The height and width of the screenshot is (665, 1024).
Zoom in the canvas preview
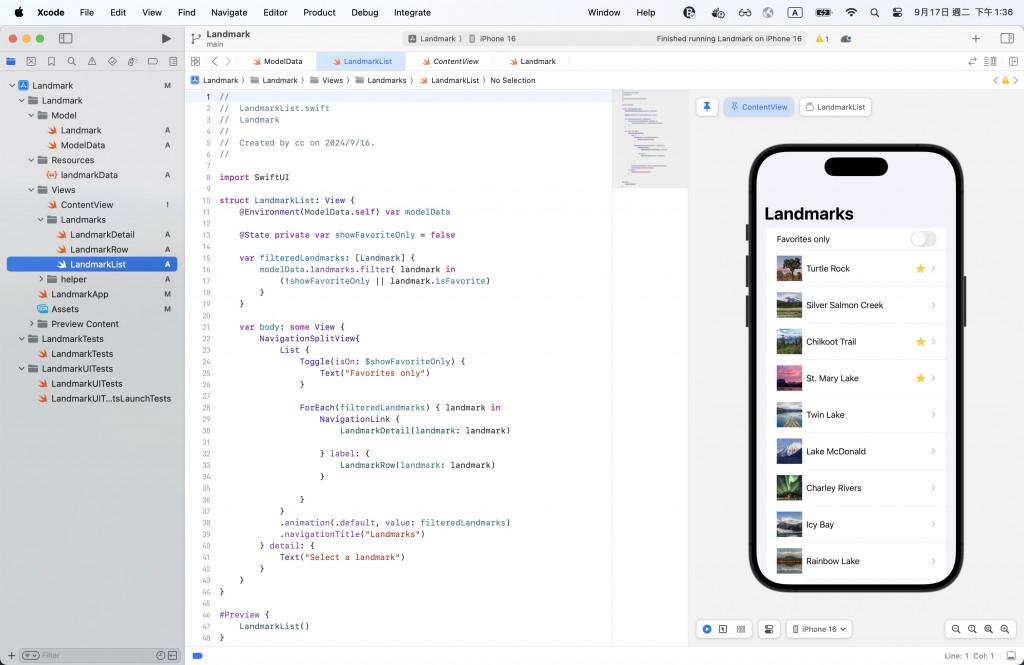1004,629
